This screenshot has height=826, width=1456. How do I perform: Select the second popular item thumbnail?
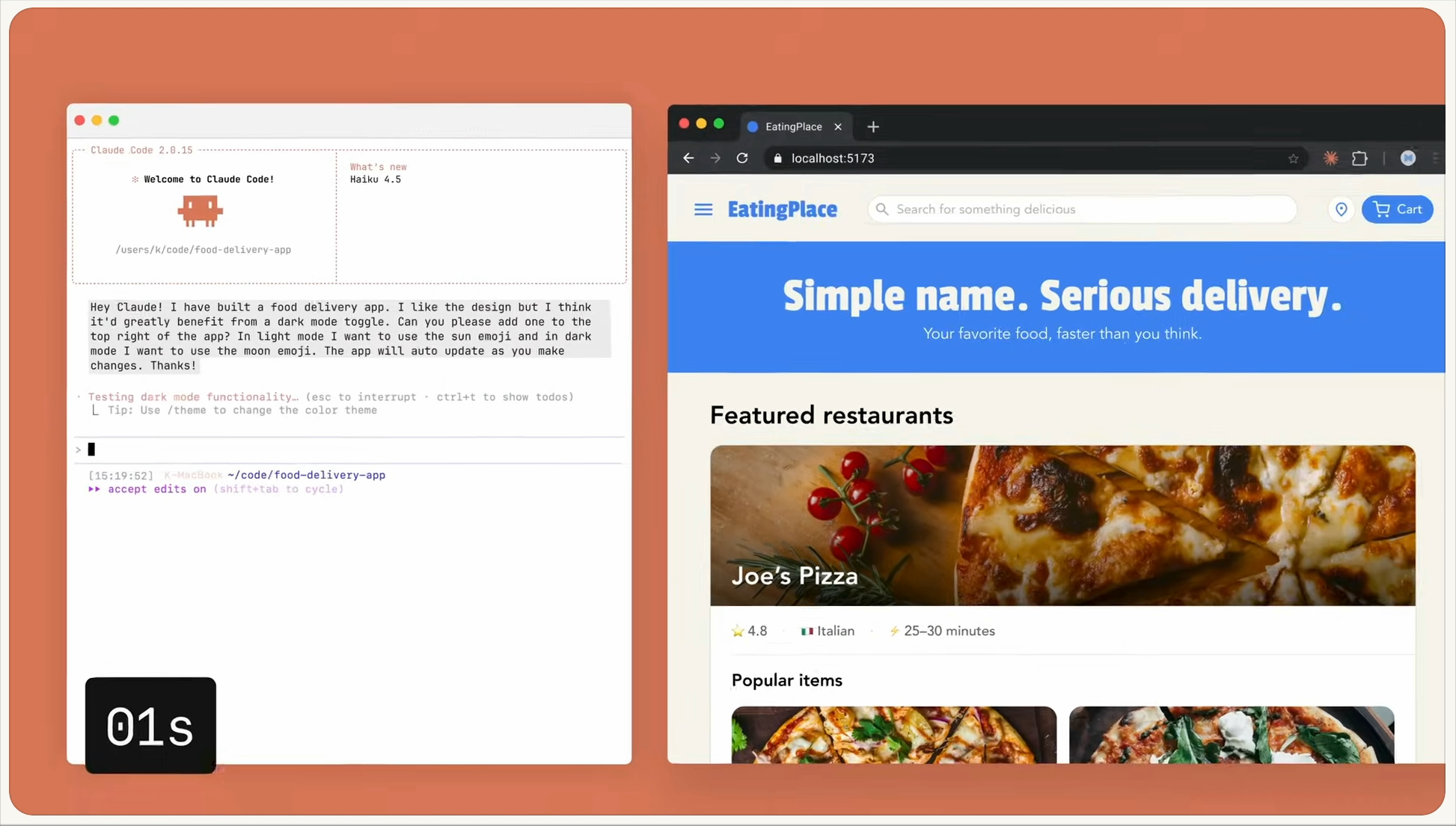tap(1231, 734)
